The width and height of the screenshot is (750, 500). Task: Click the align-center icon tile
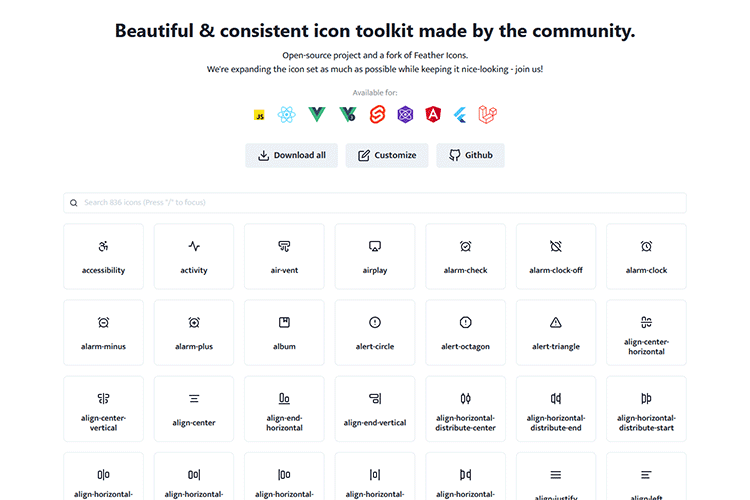coord(194,408)
